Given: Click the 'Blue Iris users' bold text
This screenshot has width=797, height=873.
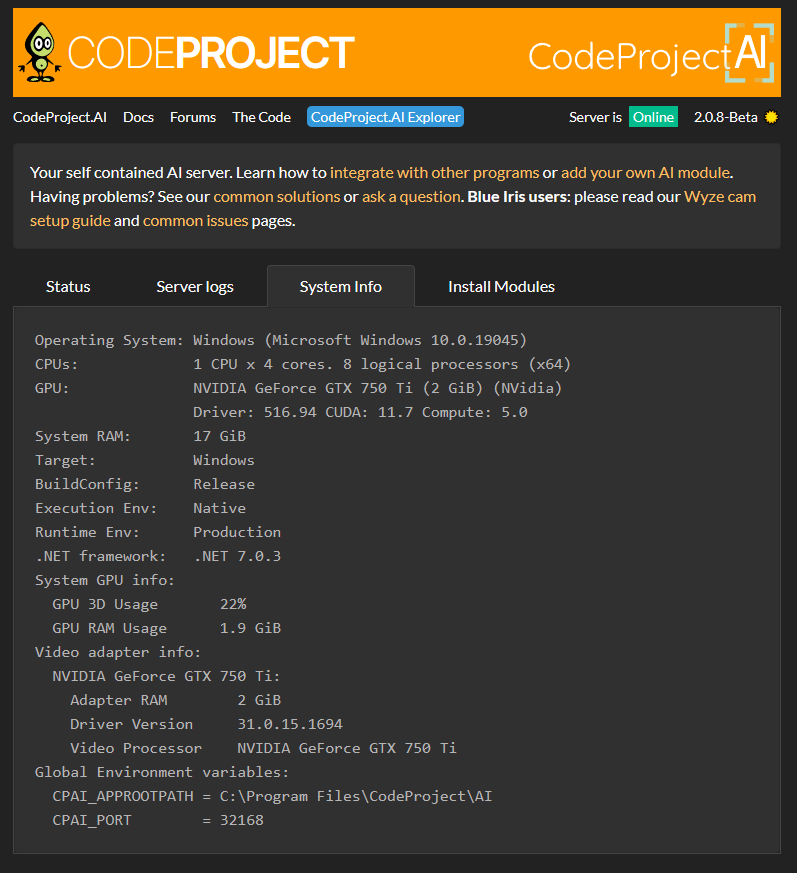Looking at the screenshot, I should coord(517,197).
